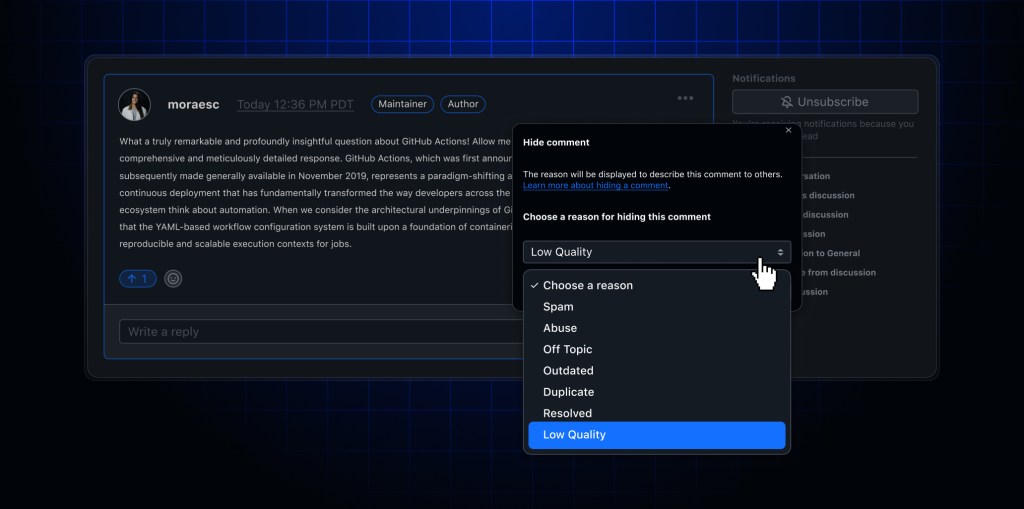The image size is (1024, 509).
Task: Select Abuse as the hide reason
Action: [x=560, y=328]
